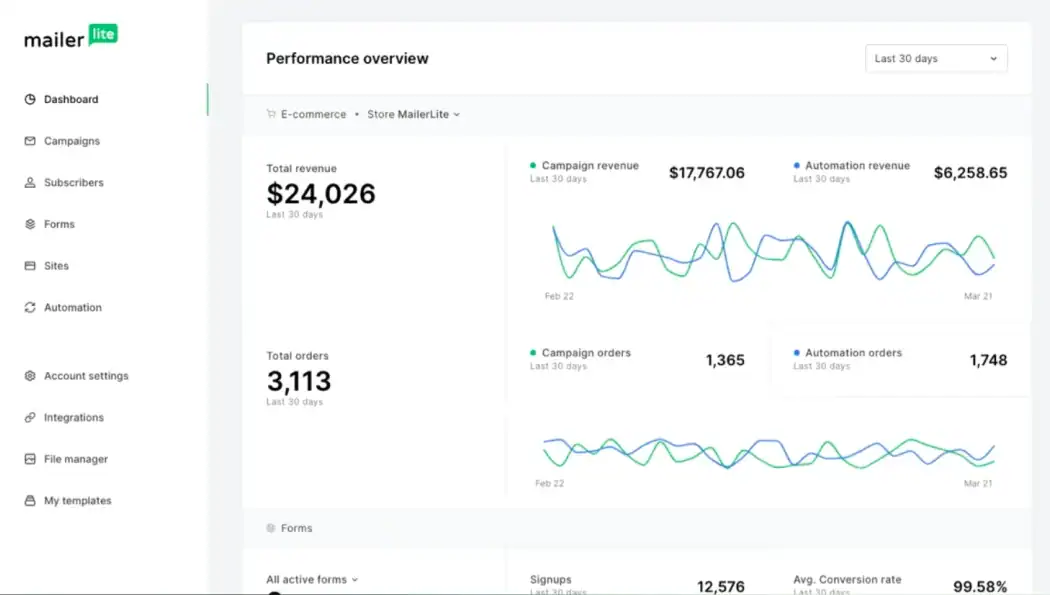The image size is (1050, 595).
Task: Click the E-commerce breadcrumb label
Action: click(x=312, y=114)
